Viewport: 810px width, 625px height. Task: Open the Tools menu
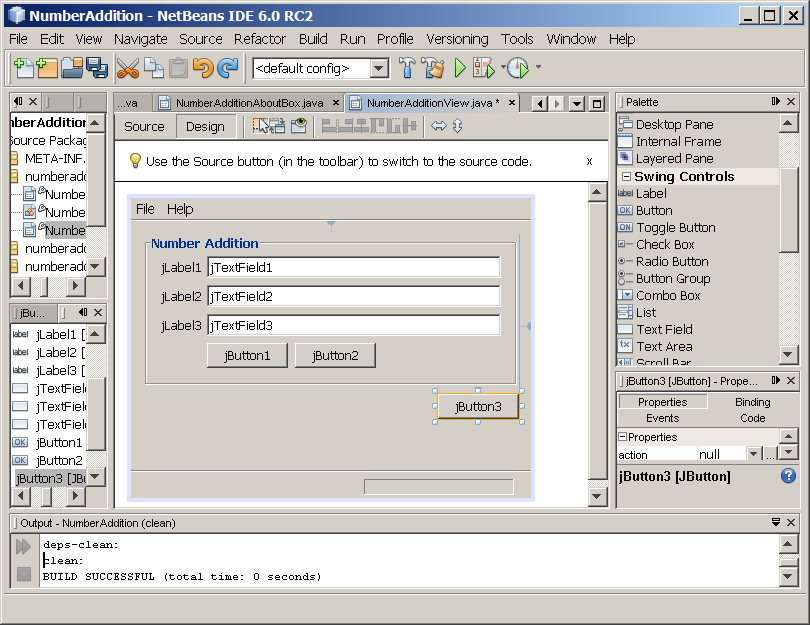(517, 39)
